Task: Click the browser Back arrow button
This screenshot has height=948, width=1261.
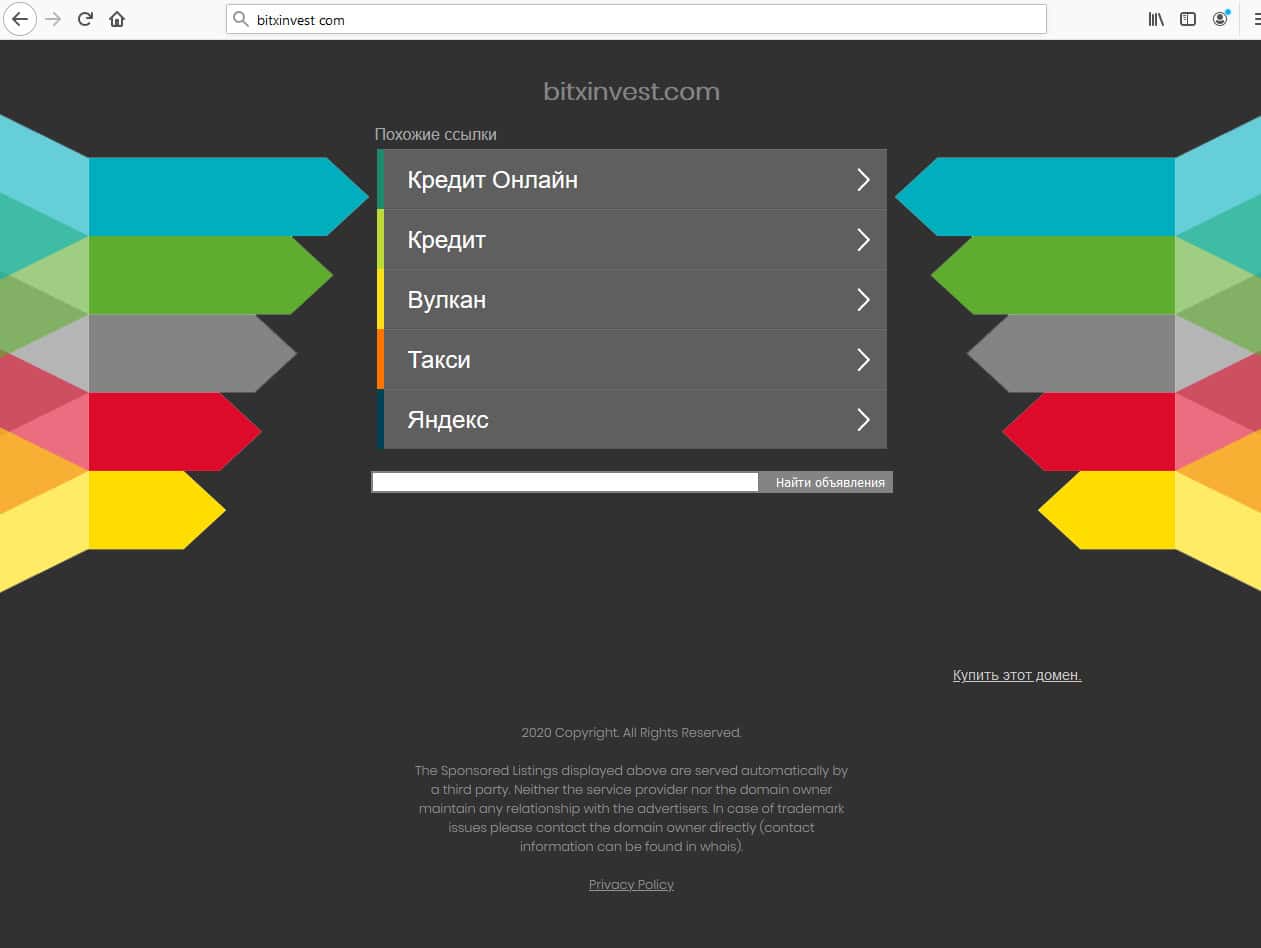Action: (x=19, y=19)
